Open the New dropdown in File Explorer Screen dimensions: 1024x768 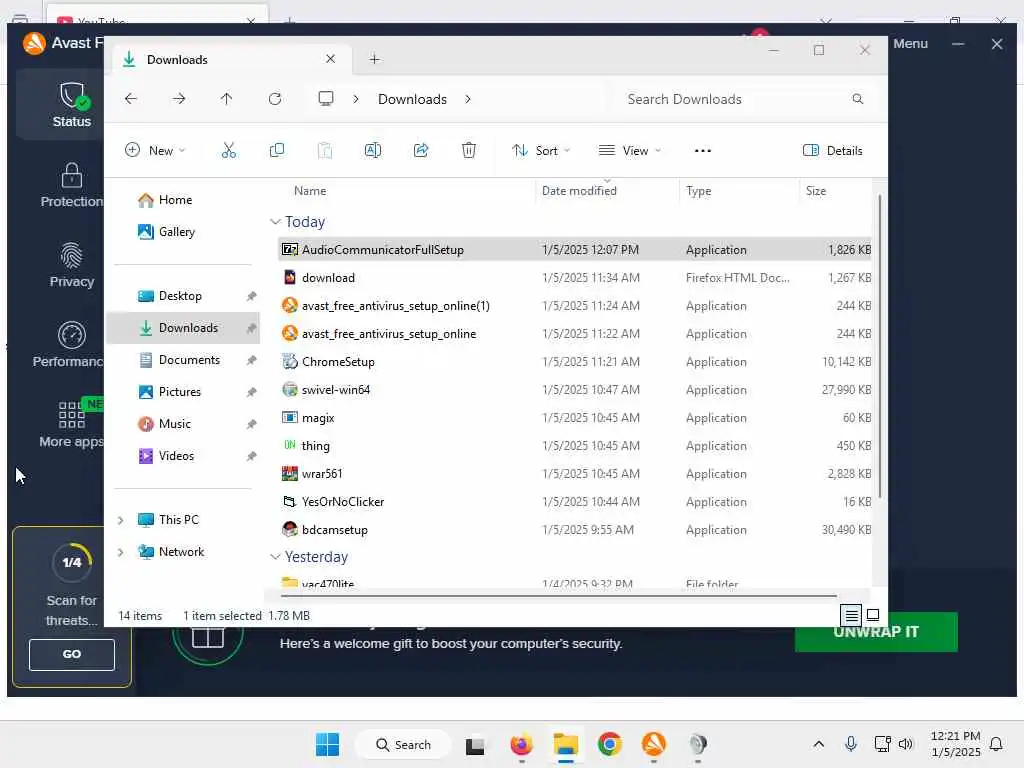coord(155,151)
